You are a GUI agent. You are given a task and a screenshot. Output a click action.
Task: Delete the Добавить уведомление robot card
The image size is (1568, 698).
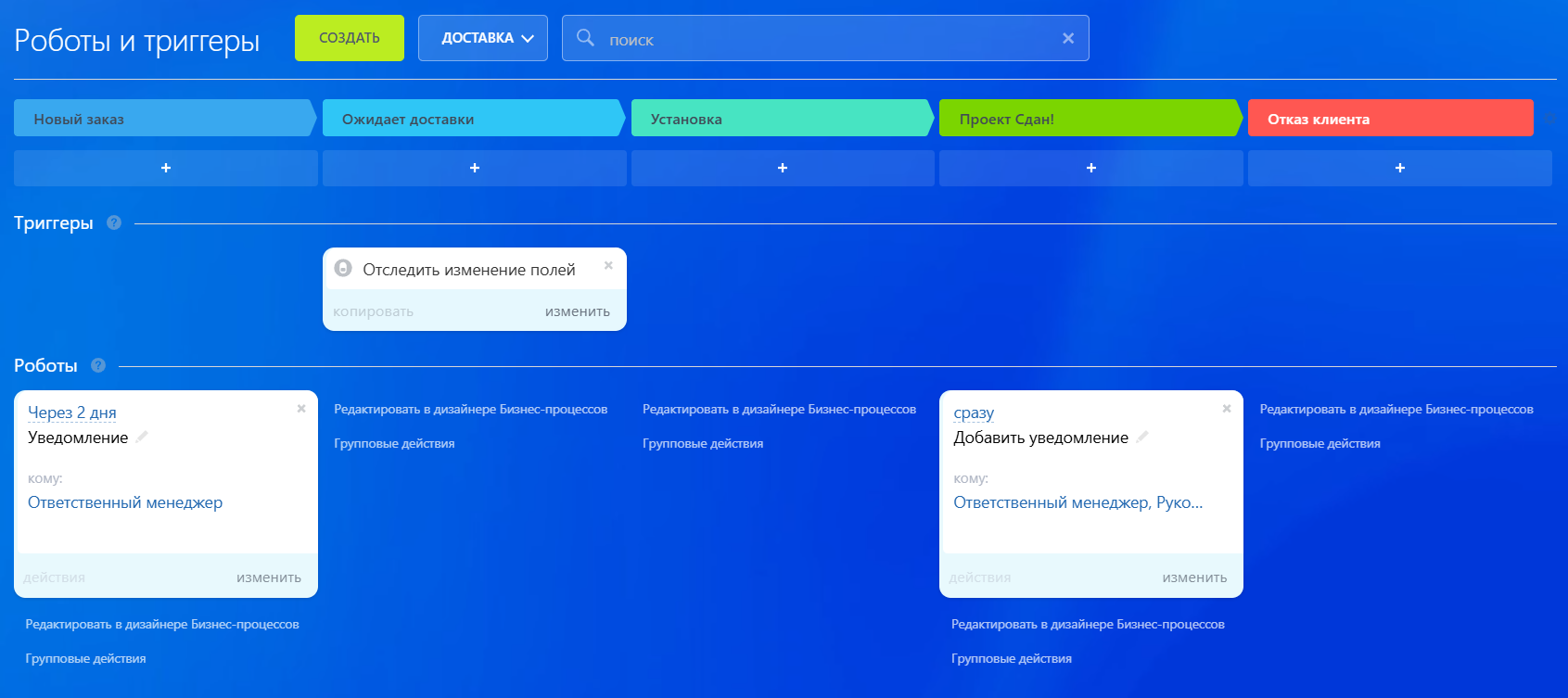pyautogui.click(x=1227, y=408)
